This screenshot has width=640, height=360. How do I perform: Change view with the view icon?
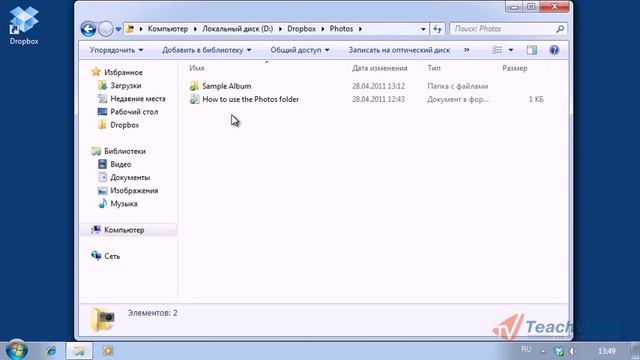[x=497, y=50]
